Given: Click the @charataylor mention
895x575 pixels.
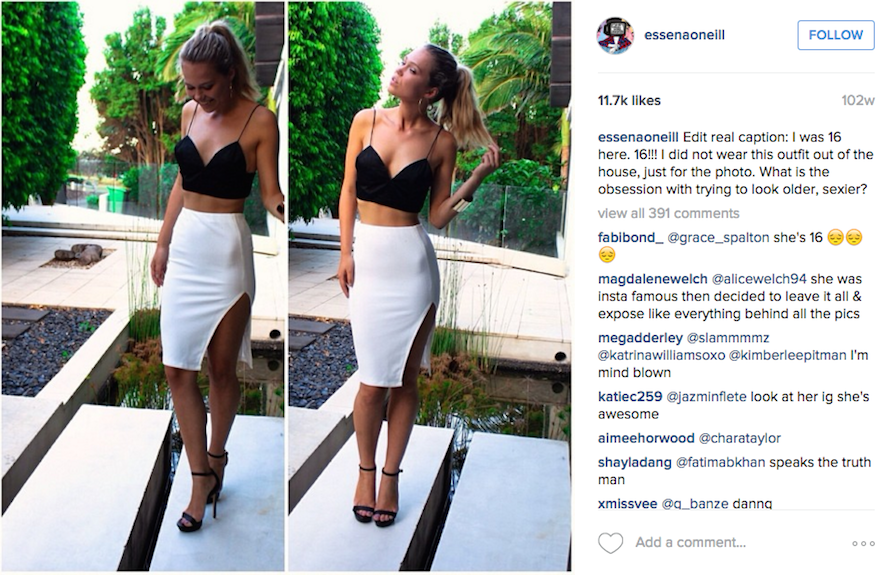Looking at the screenshot, I should pyautogui.click(x=740, y=439).
